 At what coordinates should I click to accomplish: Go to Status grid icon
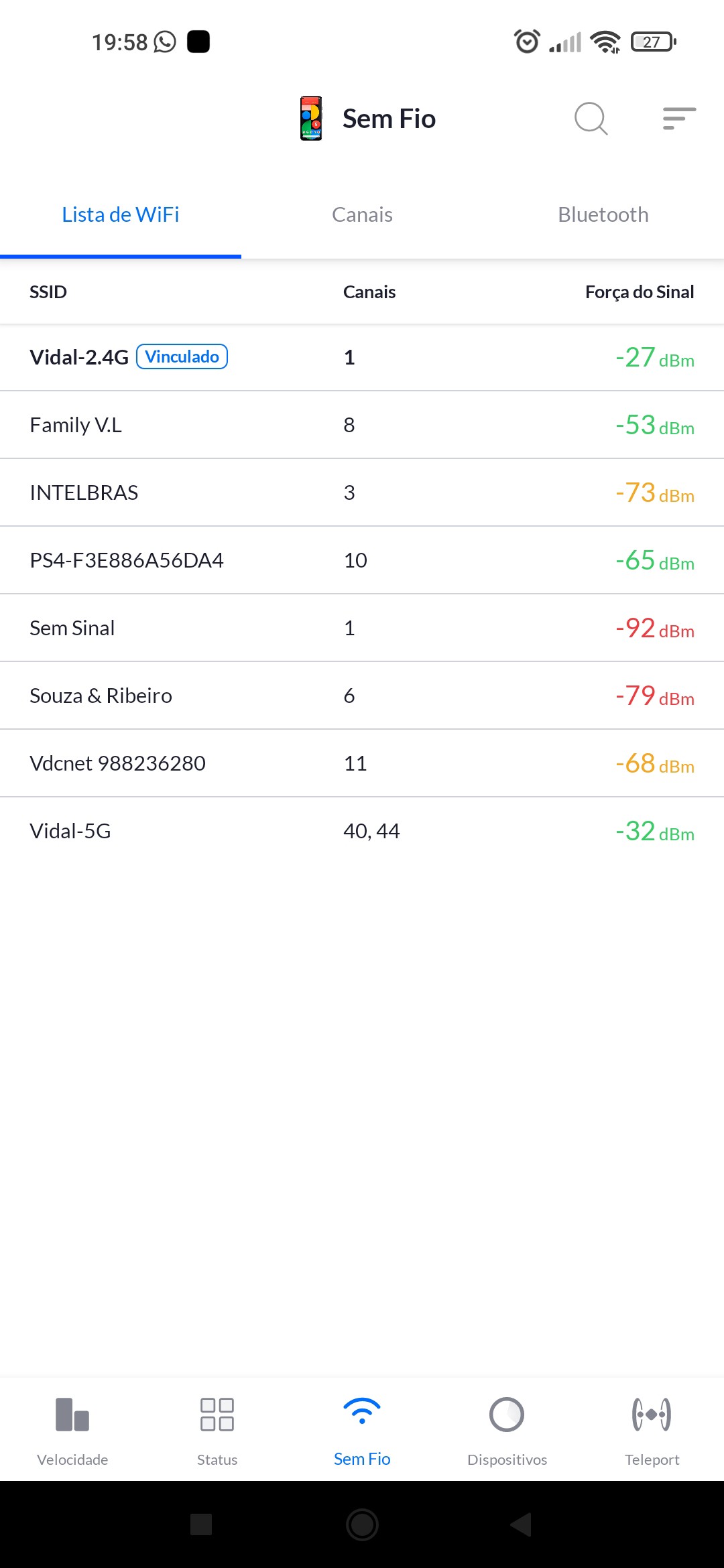(x=217, y=1414)
